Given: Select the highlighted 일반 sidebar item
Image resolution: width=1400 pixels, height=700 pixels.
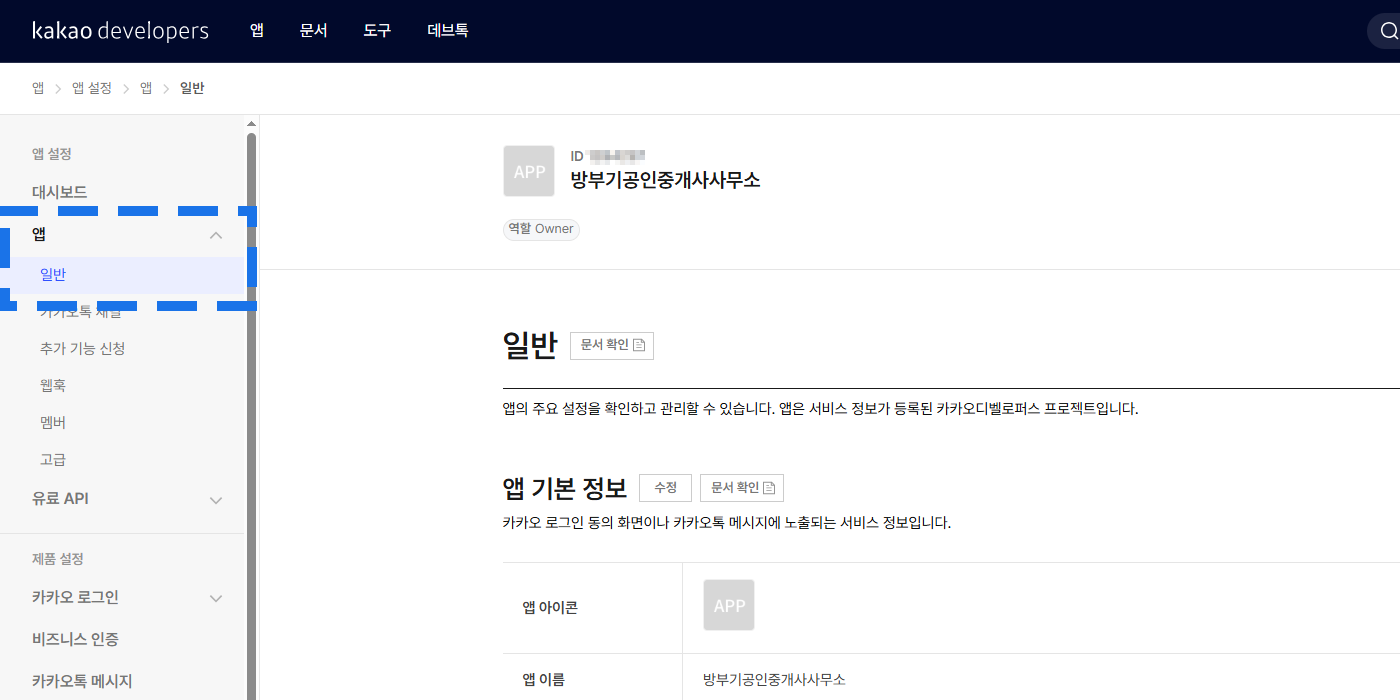Looking at the screenshot, I should pyautogui.click(x=123, y=275).
